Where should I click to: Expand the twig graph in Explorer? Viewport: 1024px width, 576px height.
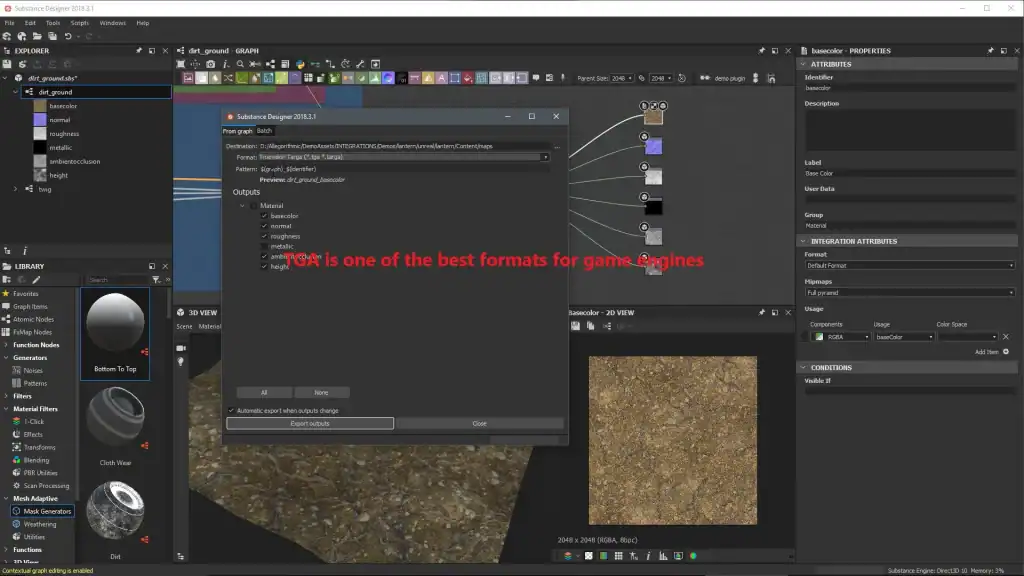coord(16,189)
